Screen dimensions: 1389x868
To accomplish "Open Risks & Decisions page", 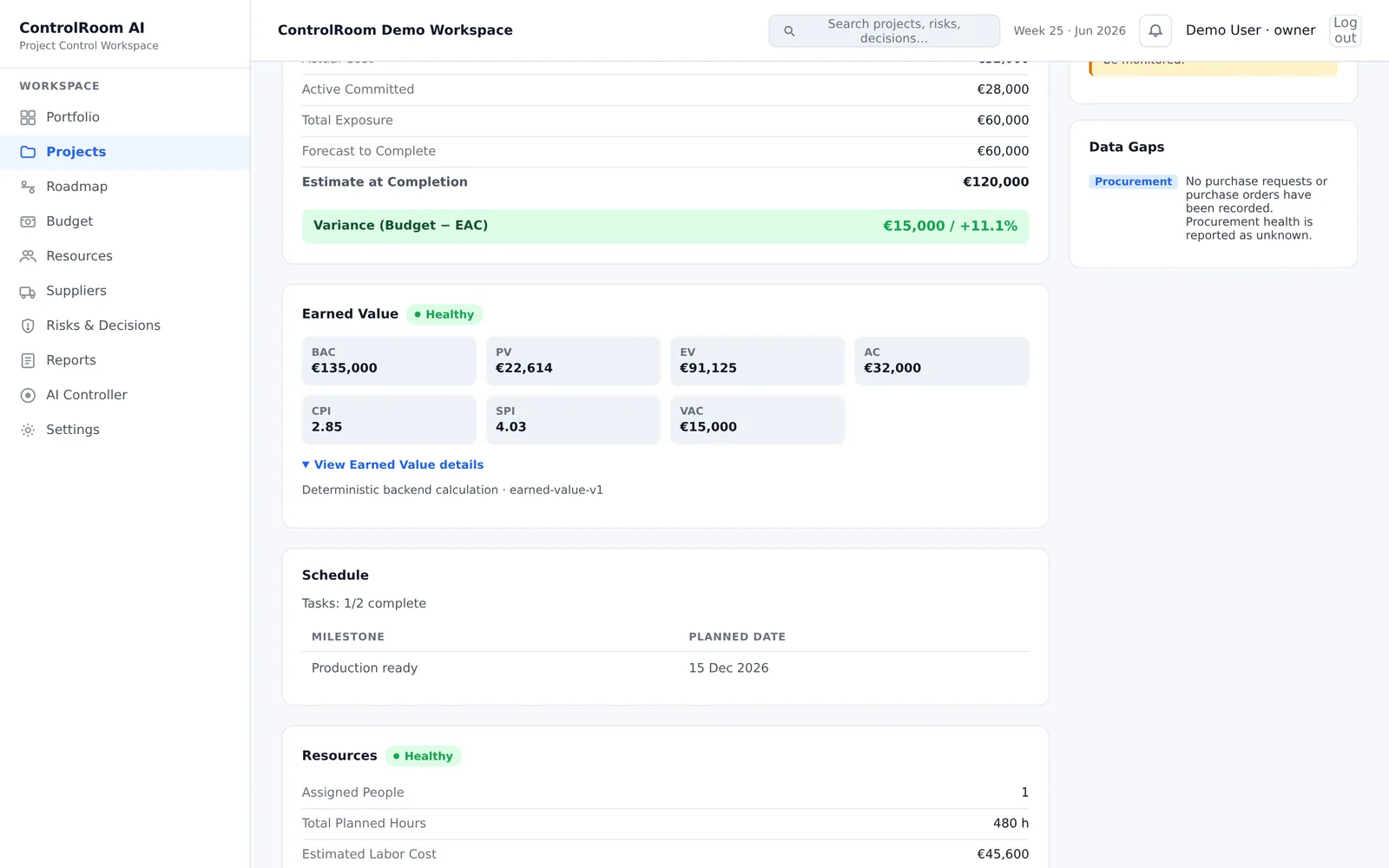I will [x=125, y=325].
